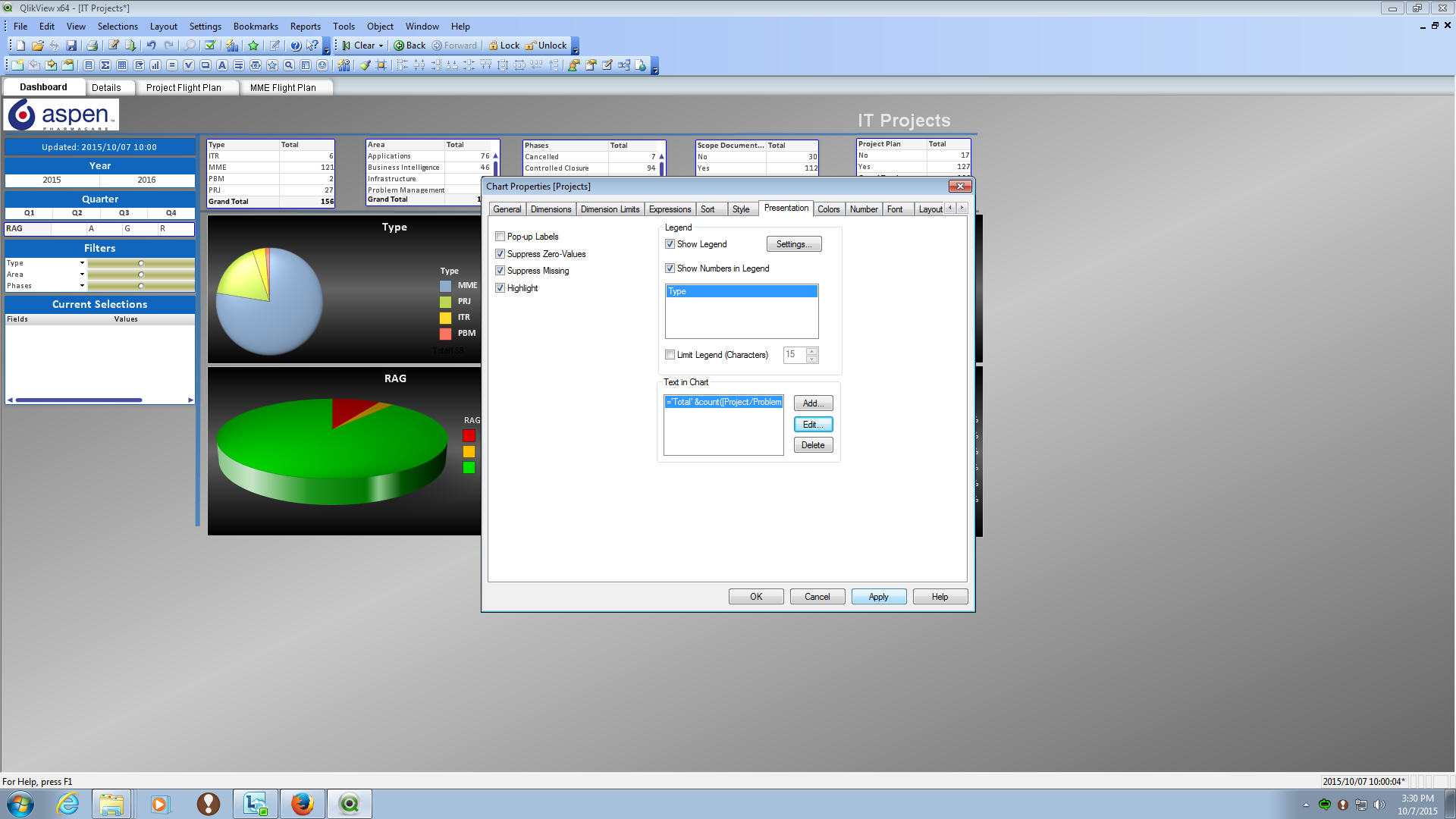Click the Unlock selections icon
This screenshot has height=819, width=1456.
click(531, 45)
